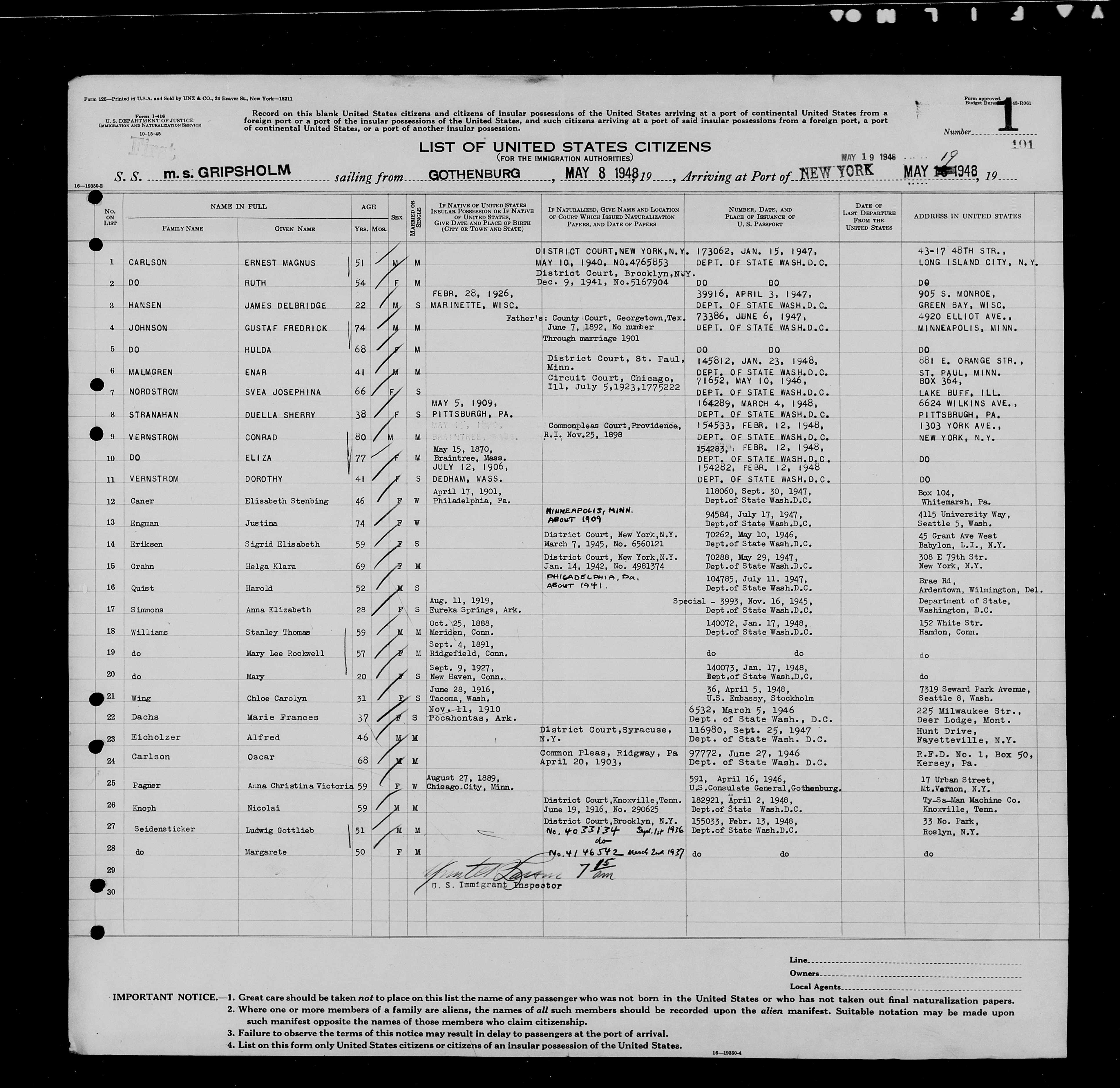1120x1088 pixels.
Task: Select given name 'Marie Frances'
Action: [283, 718]
